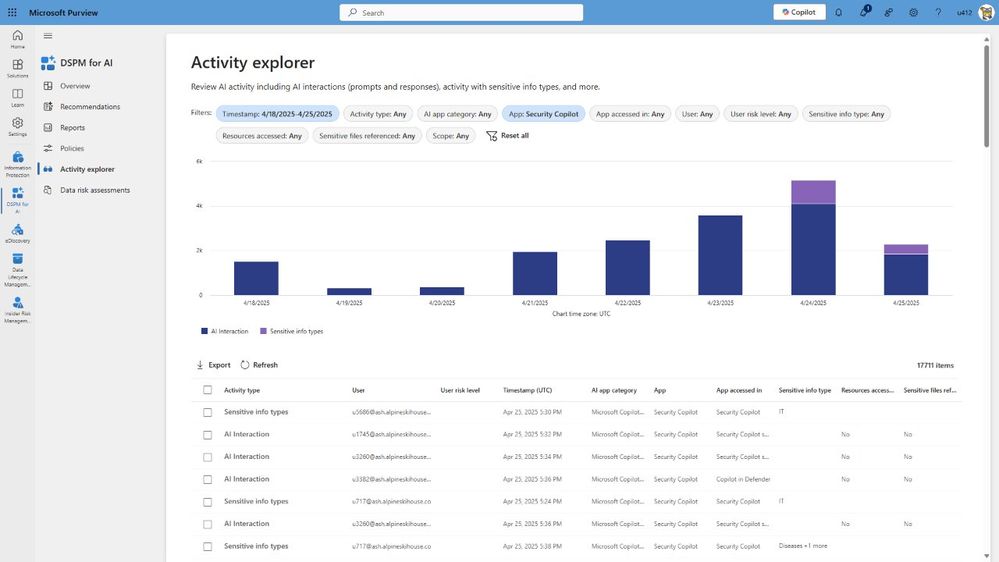999x562 pixels.
Task: Sort by Activity type column header
Action: tap(241, 390)
